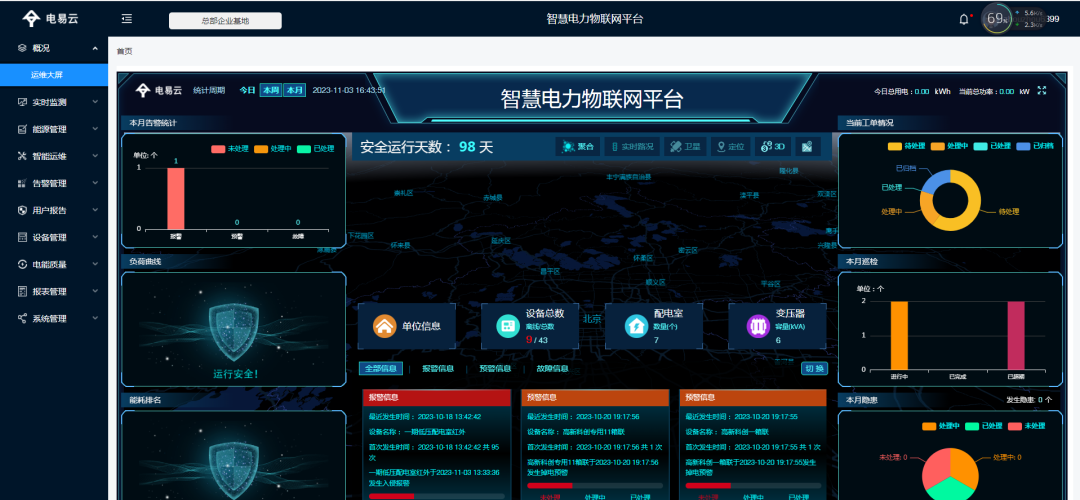
Task: Click the last map-layer icon button in map toolbar
Action: tap(807, 147)
